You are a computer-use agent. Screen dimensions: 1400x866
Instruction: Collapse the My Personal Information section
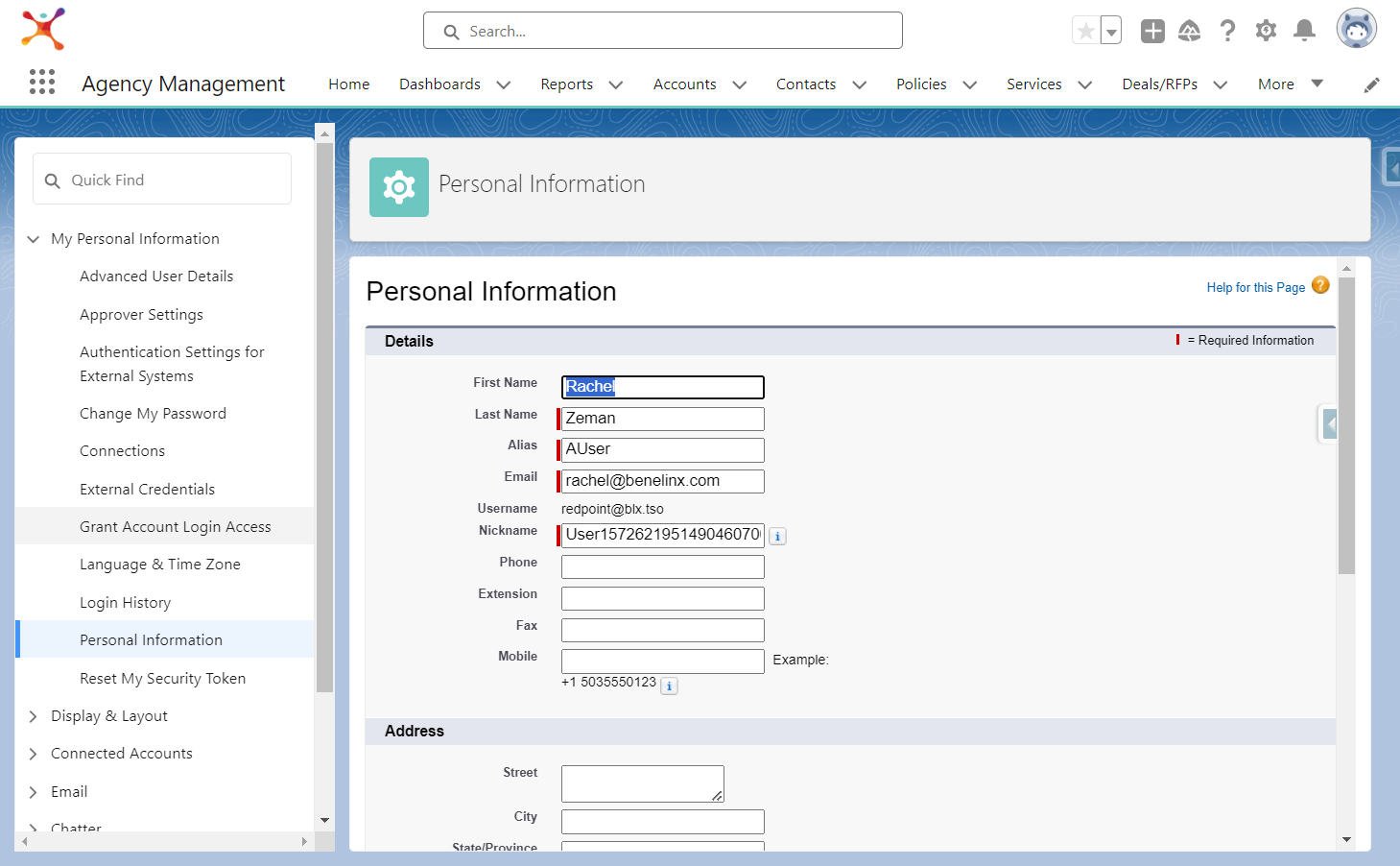click(34, 239)
